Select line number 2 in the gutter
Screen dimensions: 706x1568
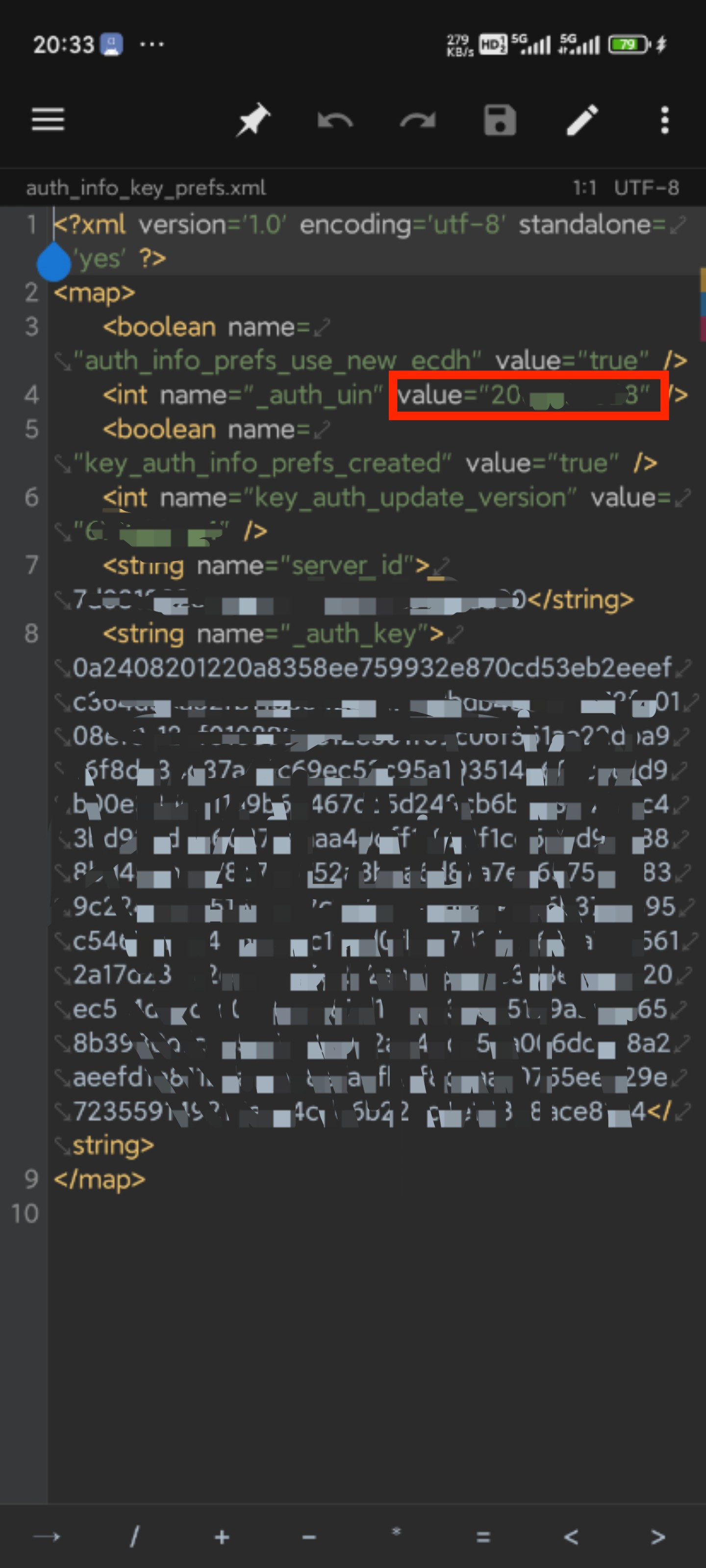(31, 293)
